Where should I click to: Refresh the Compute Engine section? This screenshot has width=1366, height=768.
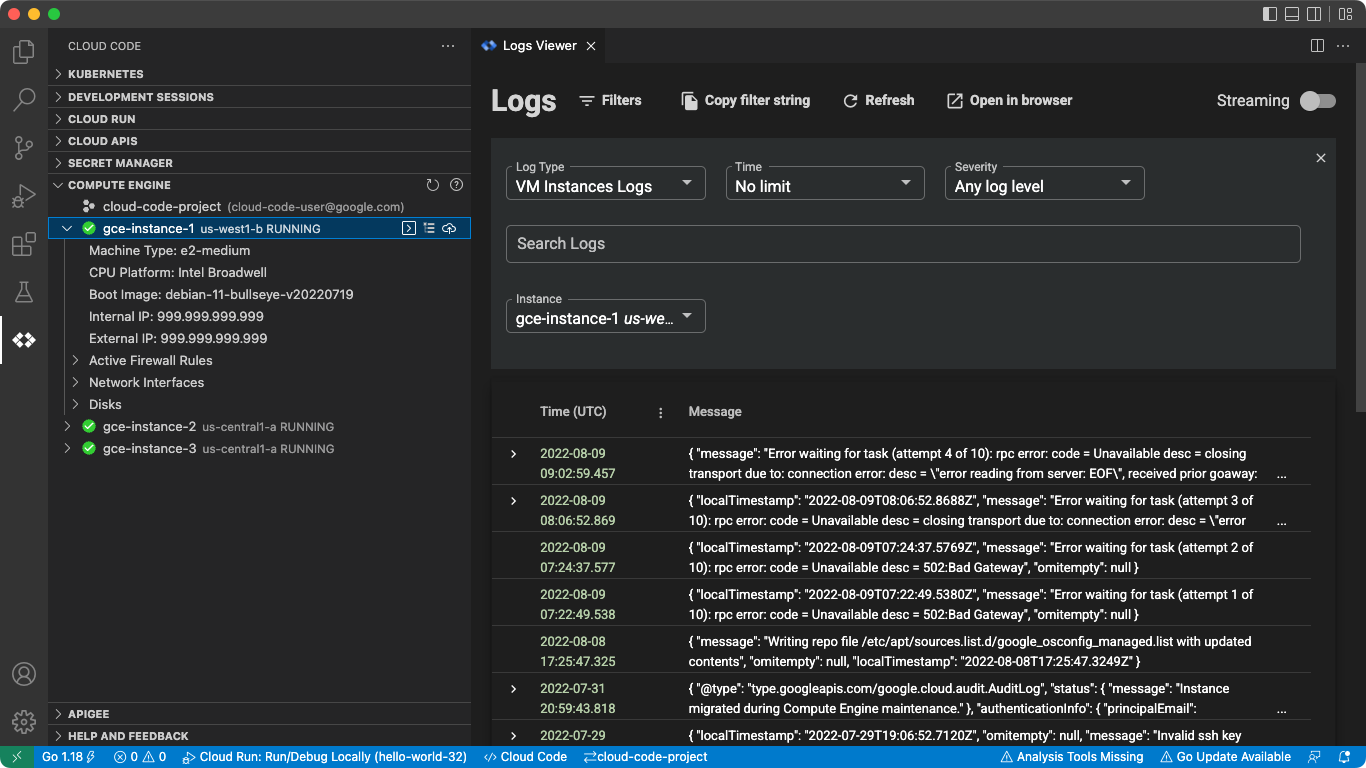[433, 185]
